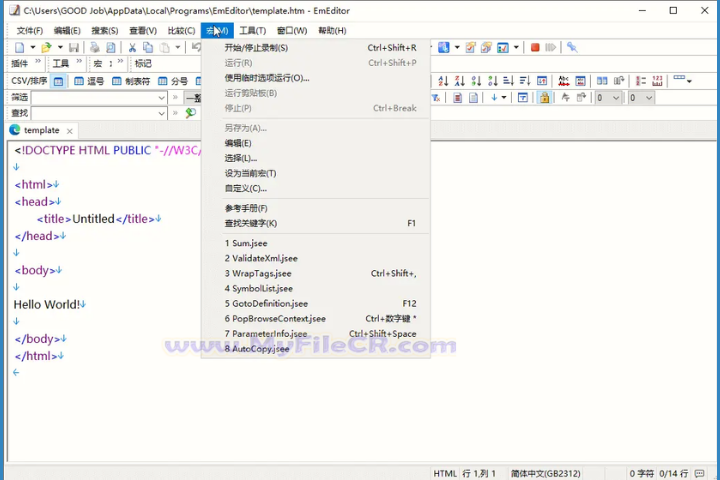Screen dimensions: 720x480
Task: Switch to tab-separated mode 制表符
Action: click(x=131, y=82)
